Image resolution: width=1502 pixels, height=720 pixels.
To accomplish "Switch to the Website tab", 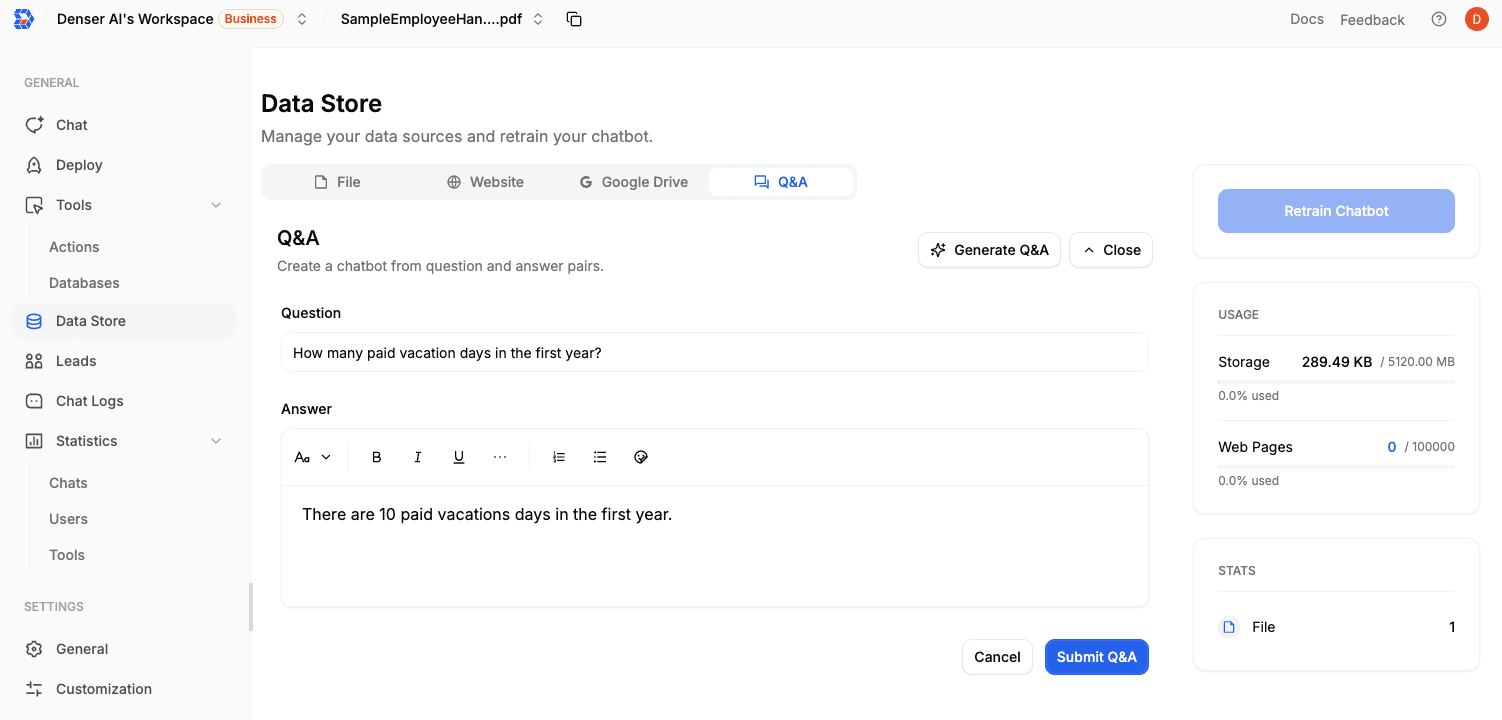I will coord(486,181).
